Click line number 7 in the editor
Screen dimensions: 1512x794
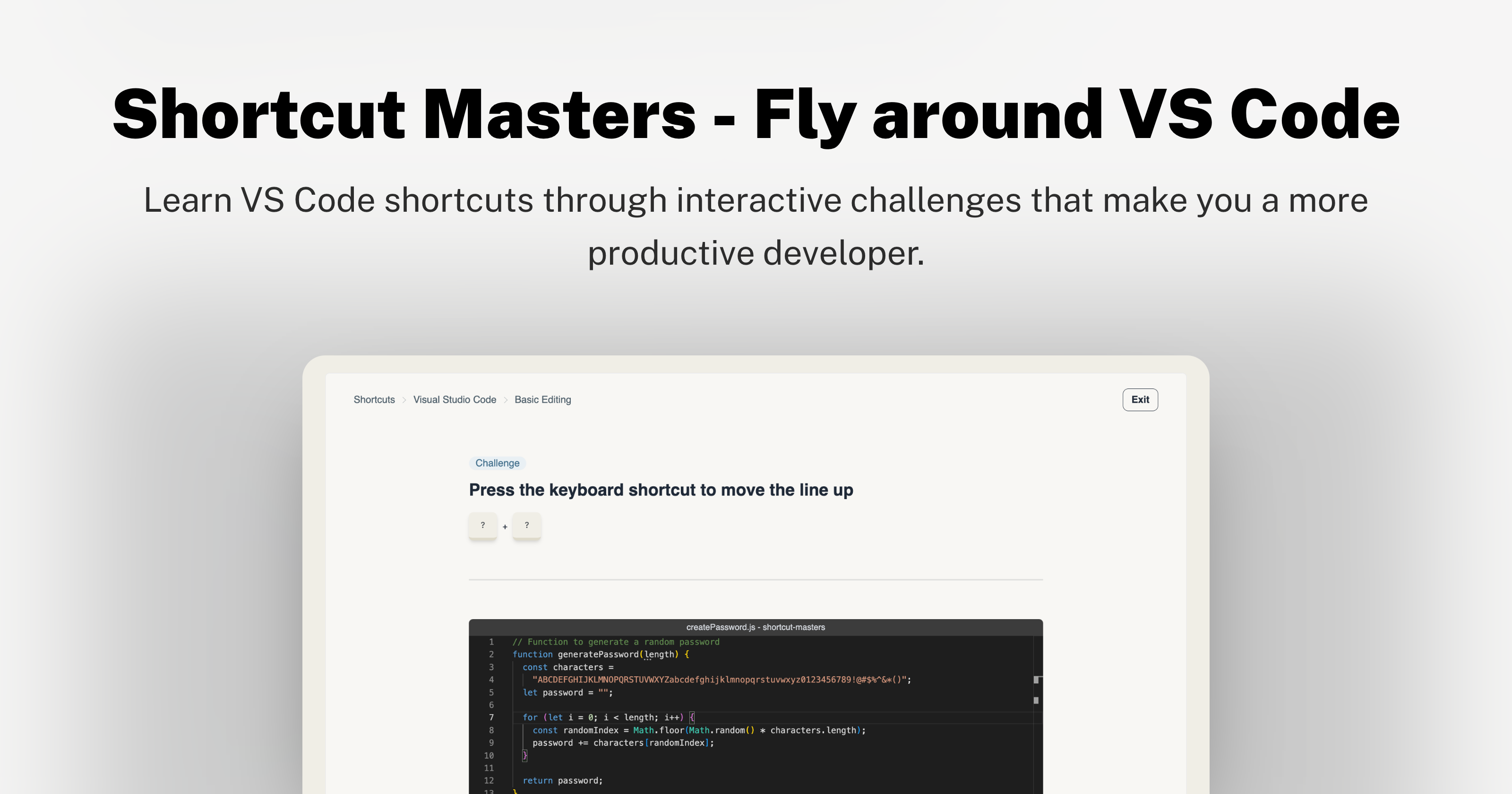[x=491, y=717]
